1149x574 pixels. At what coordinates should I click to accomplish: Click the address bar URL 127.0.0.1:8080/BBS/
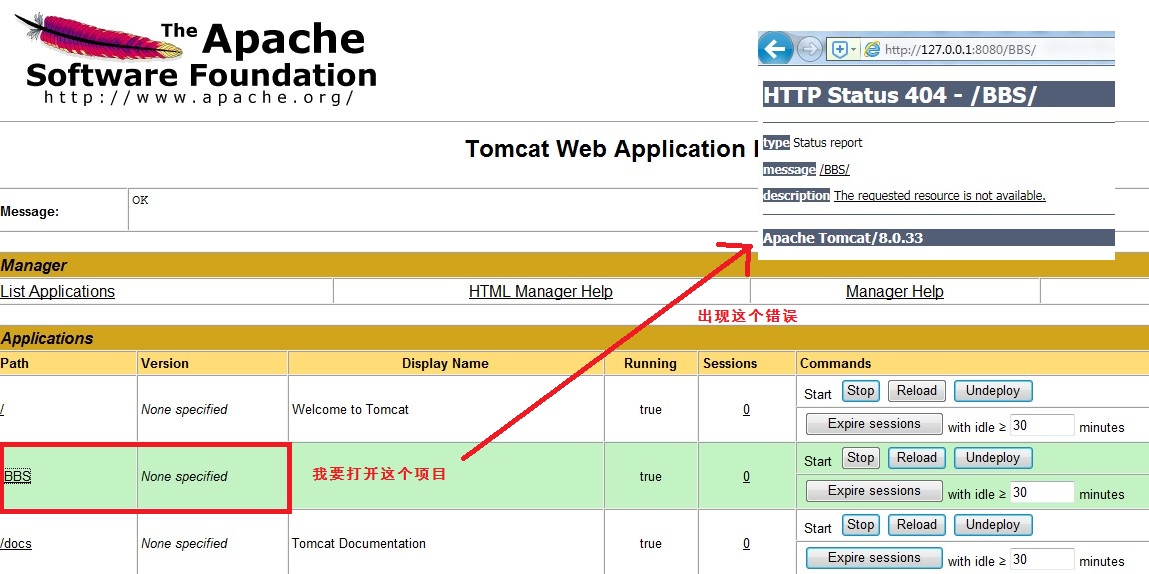pos(960,50)
